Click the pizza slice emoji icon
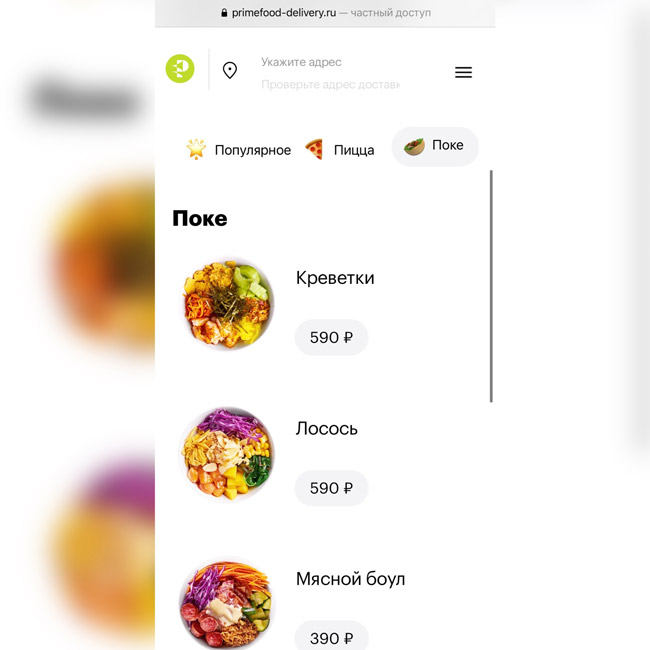The height and width of the screenshot is (650, 650). pos(314,149)
